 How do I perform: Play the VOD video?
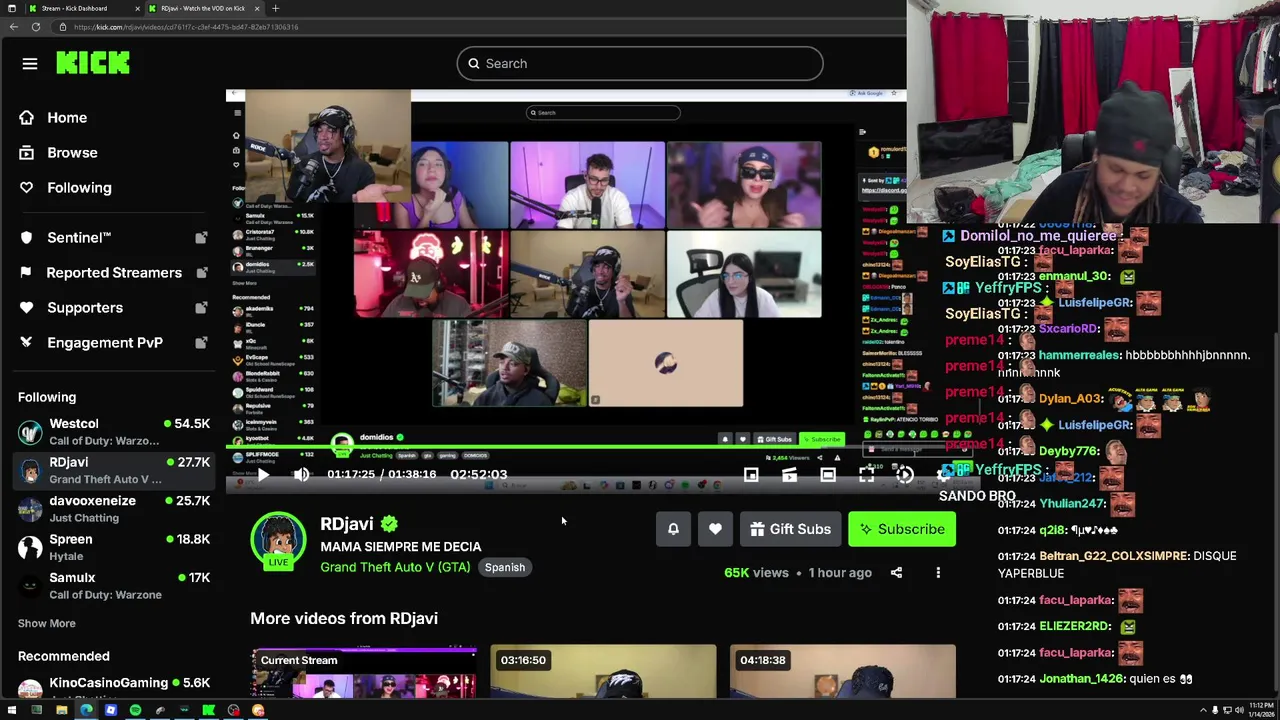pyautogui.click(x=263, y=475)
